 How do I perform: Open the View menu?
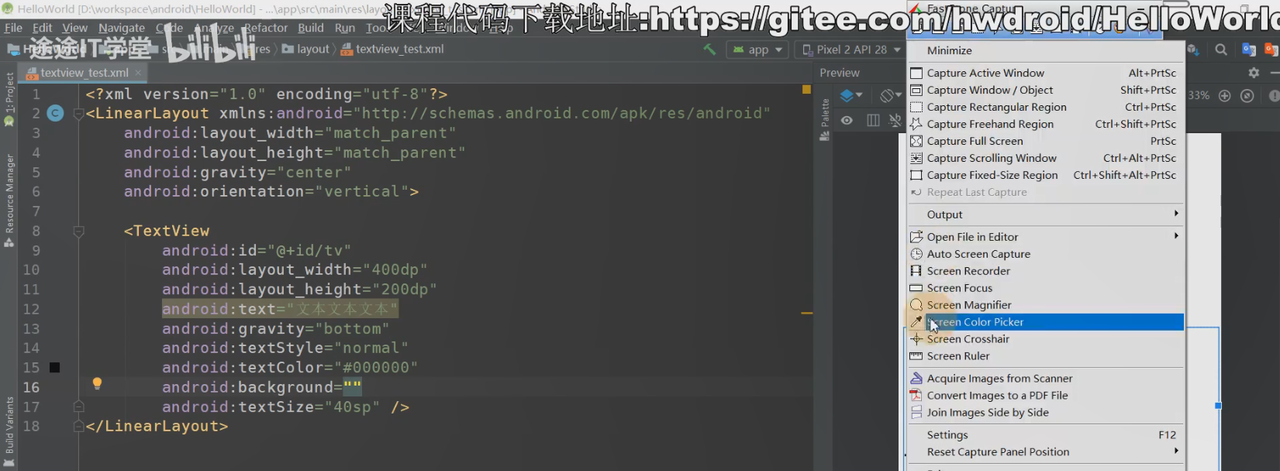click(x=75, y=28)
